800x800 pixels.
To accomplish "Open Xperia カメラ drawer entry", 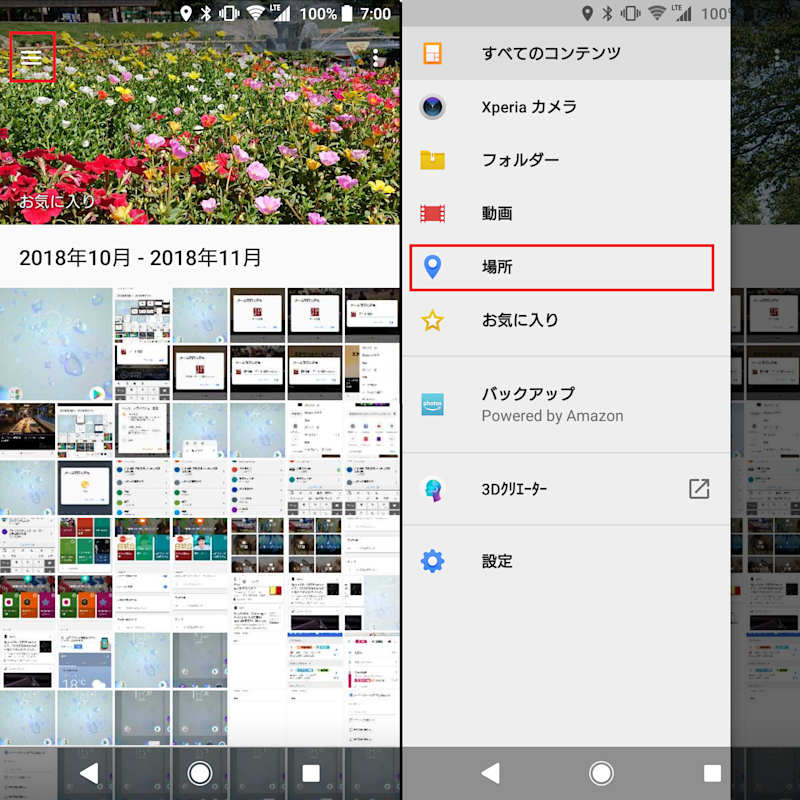I will click(566, 107).
